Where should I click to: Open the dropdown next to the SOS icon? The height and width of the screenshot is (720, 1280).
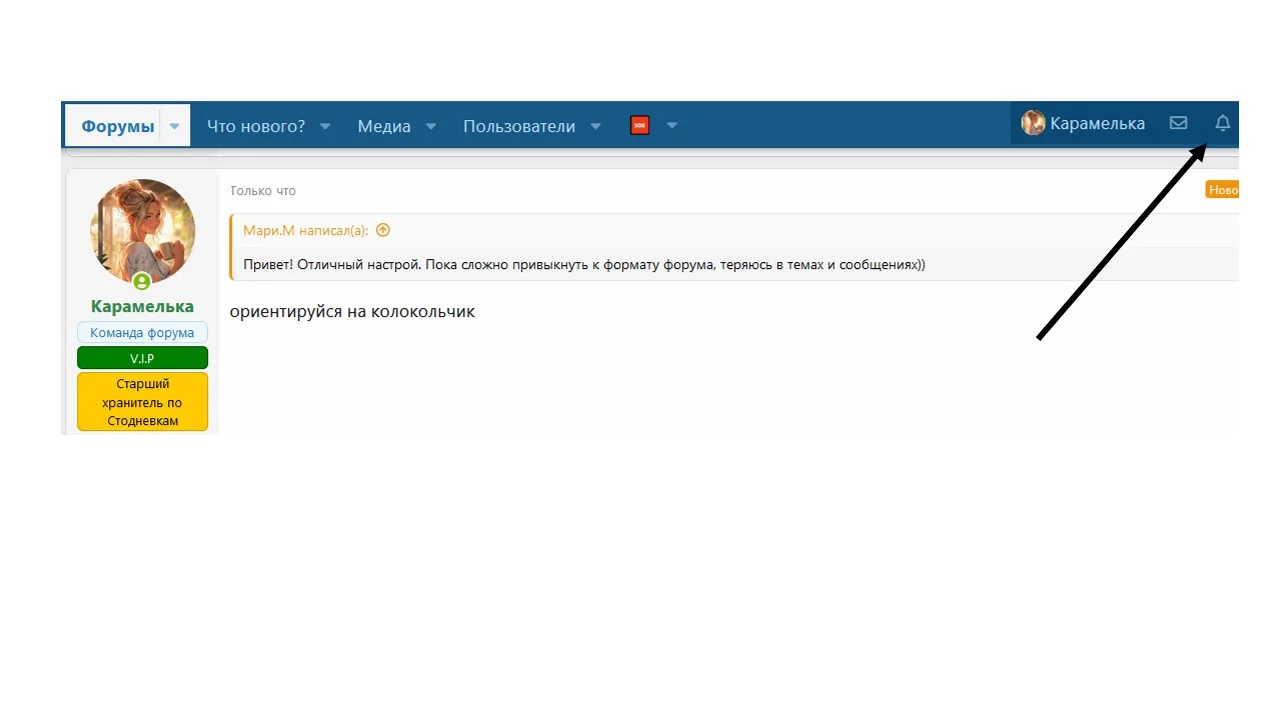click(671, 125)
